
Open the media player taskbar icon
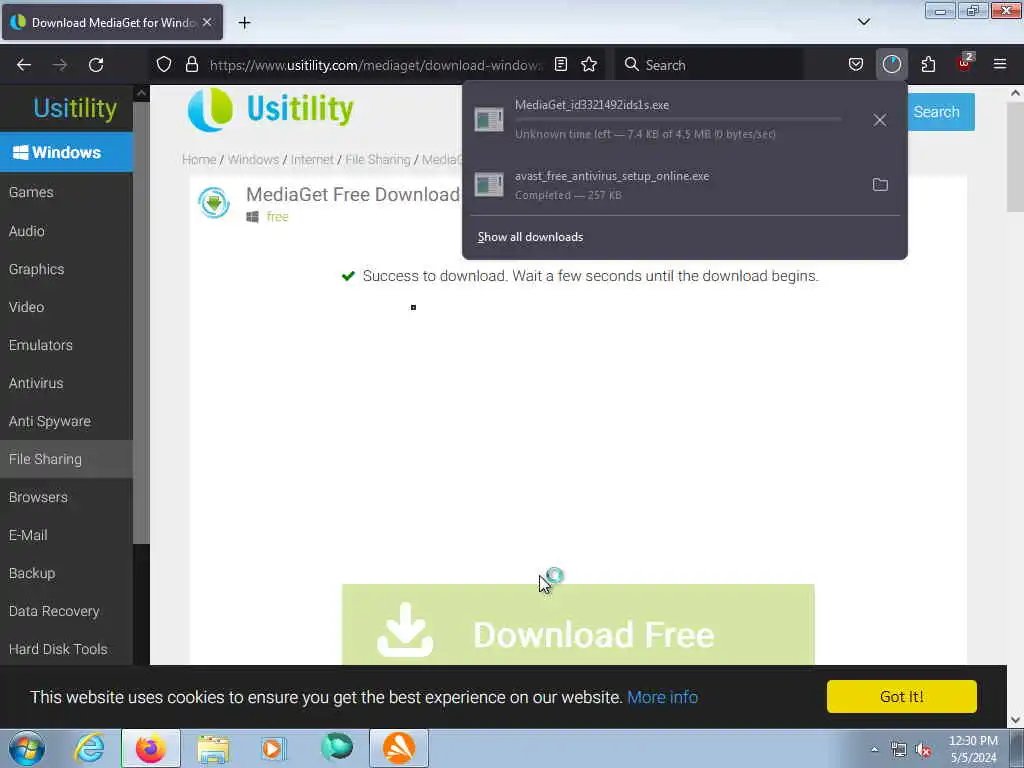(x=274, y=748)
